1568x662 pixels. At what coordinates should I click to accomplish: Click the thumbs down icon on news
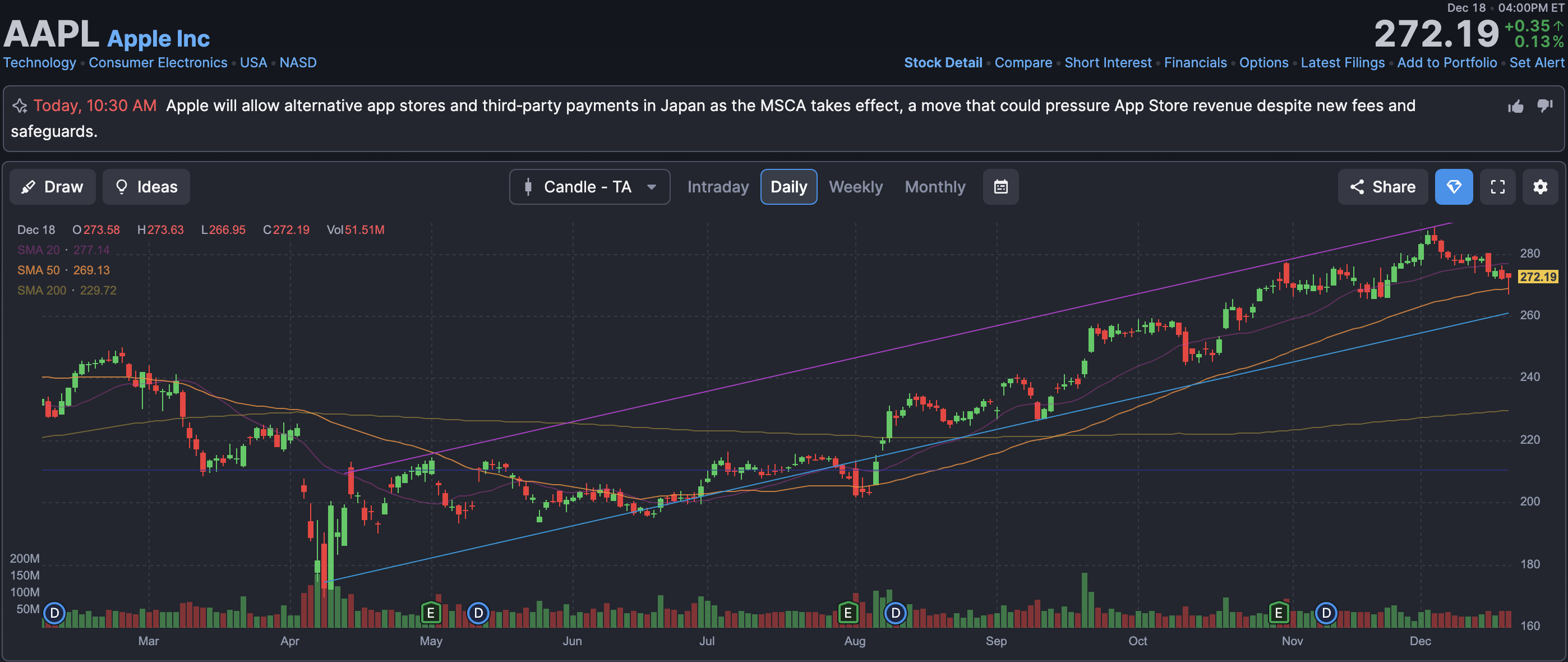pos(1545,105)
